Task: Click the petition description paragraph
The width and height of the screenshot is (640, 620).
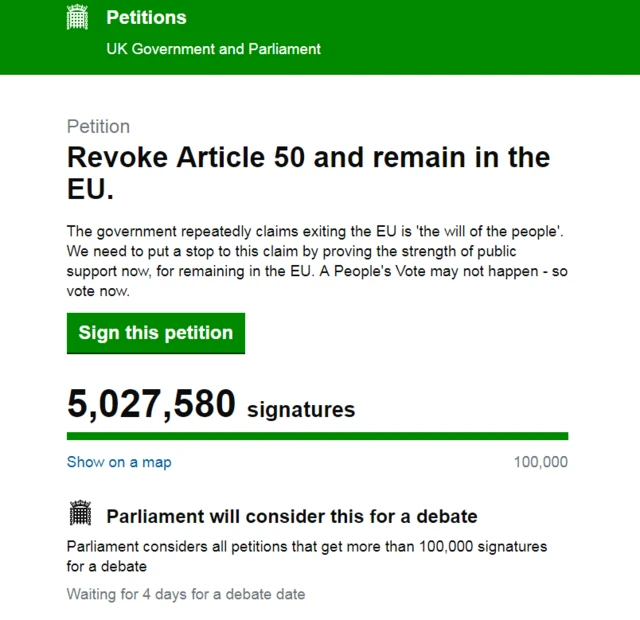Action: (317, 261)
